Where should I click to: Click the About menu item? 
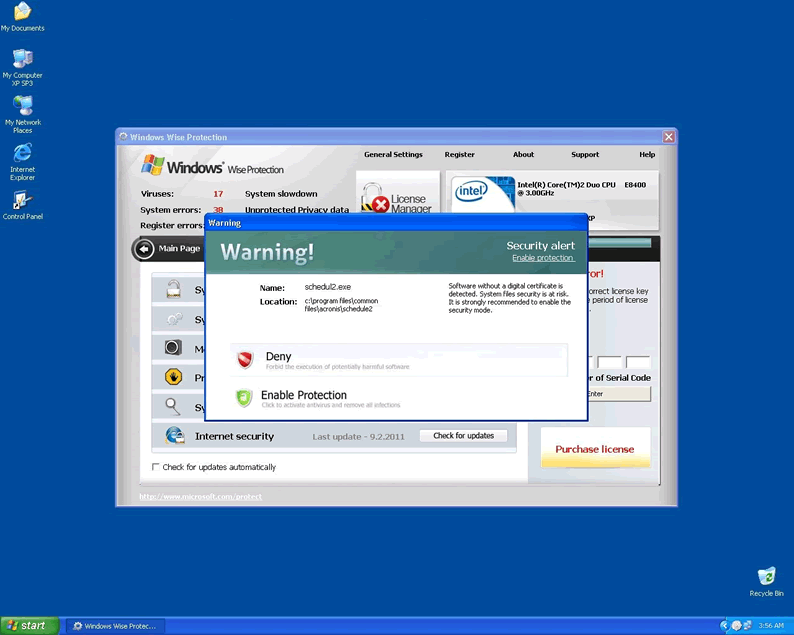click(x=523, y=155)
